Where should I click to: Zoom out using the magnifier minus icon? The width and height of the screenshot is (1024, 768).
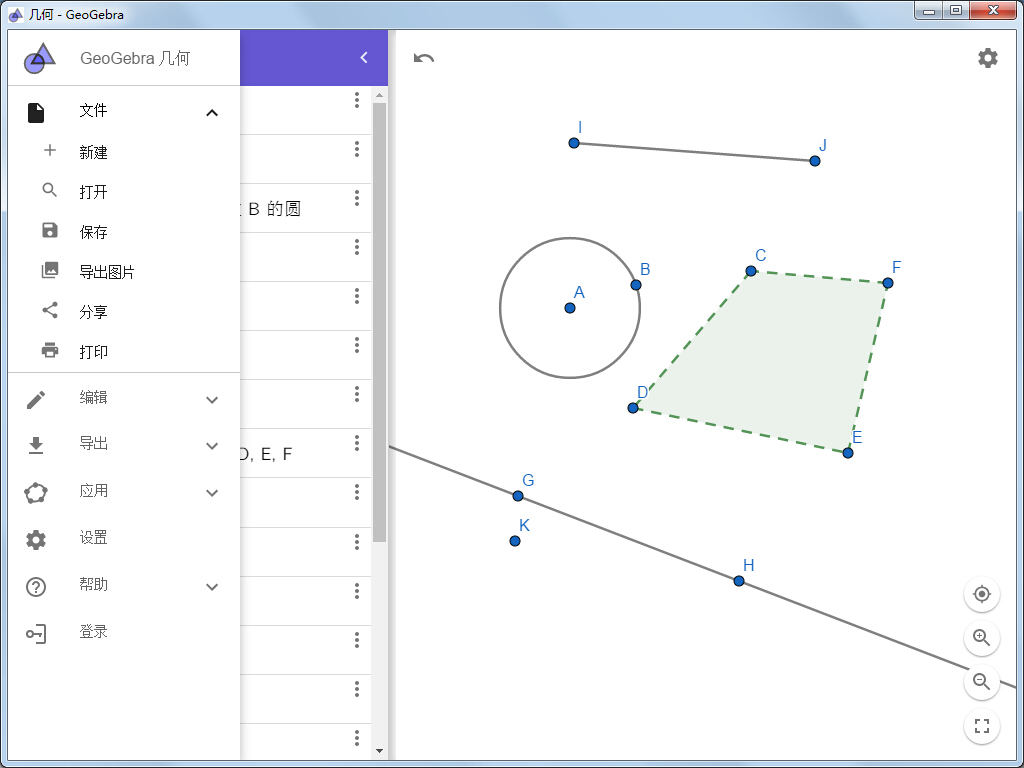point(981,682)
